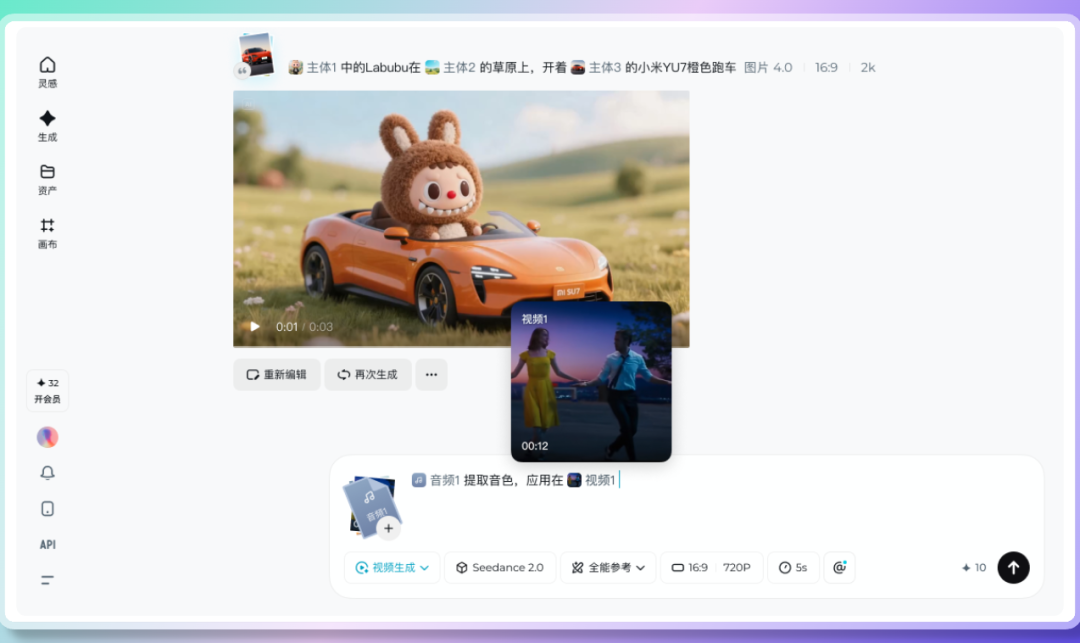The image size is (1080, 643).
Task: Click the 开会员 membership badge
Action: [x=47, y=390]
